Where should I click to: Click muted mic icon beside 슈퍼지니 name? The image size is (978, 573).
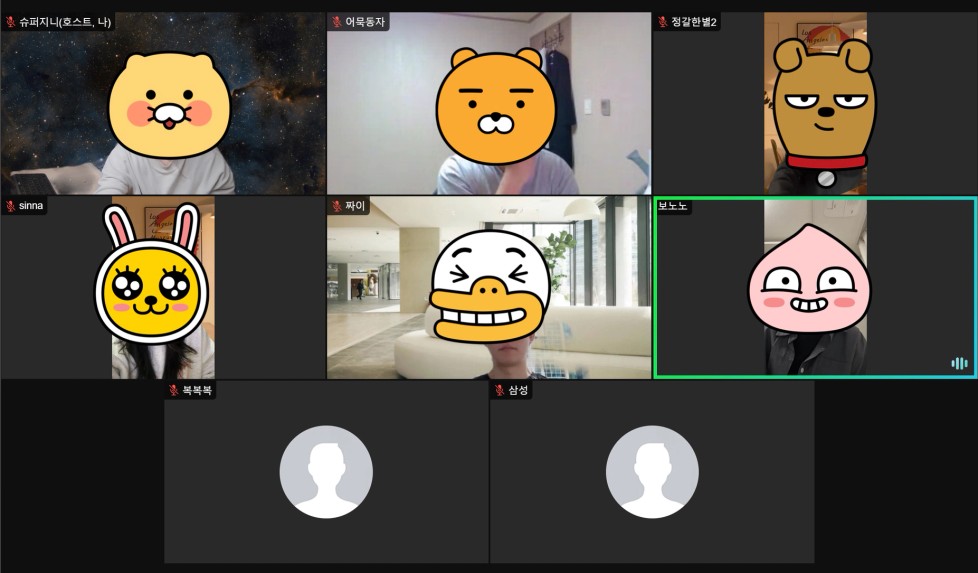(x=11, y=22)
